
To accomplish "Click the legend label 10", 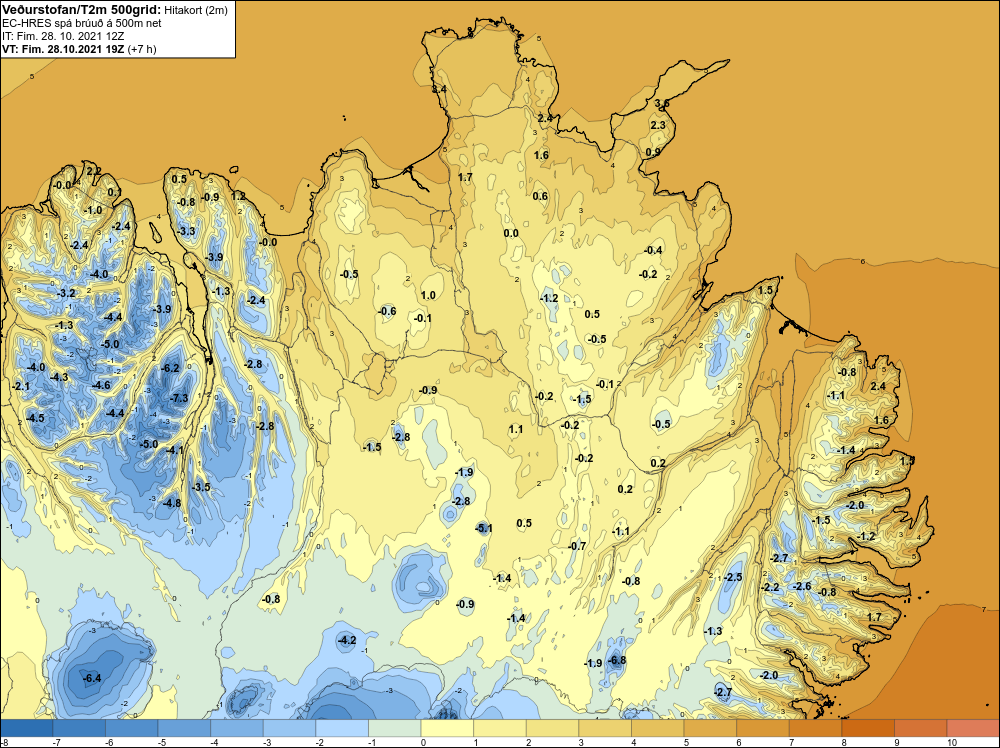I will [952, 742].
